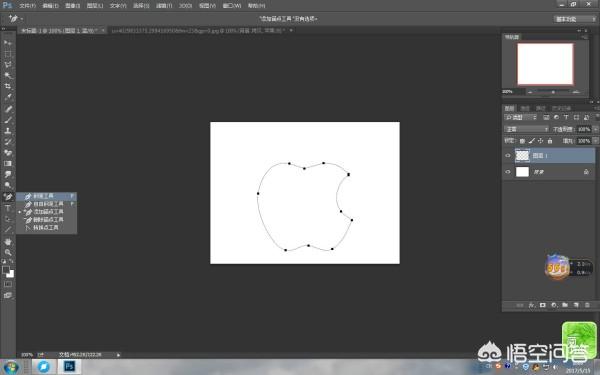
Task: Open the workspace switcher dropdown at top right
Action: click(575, 19)
